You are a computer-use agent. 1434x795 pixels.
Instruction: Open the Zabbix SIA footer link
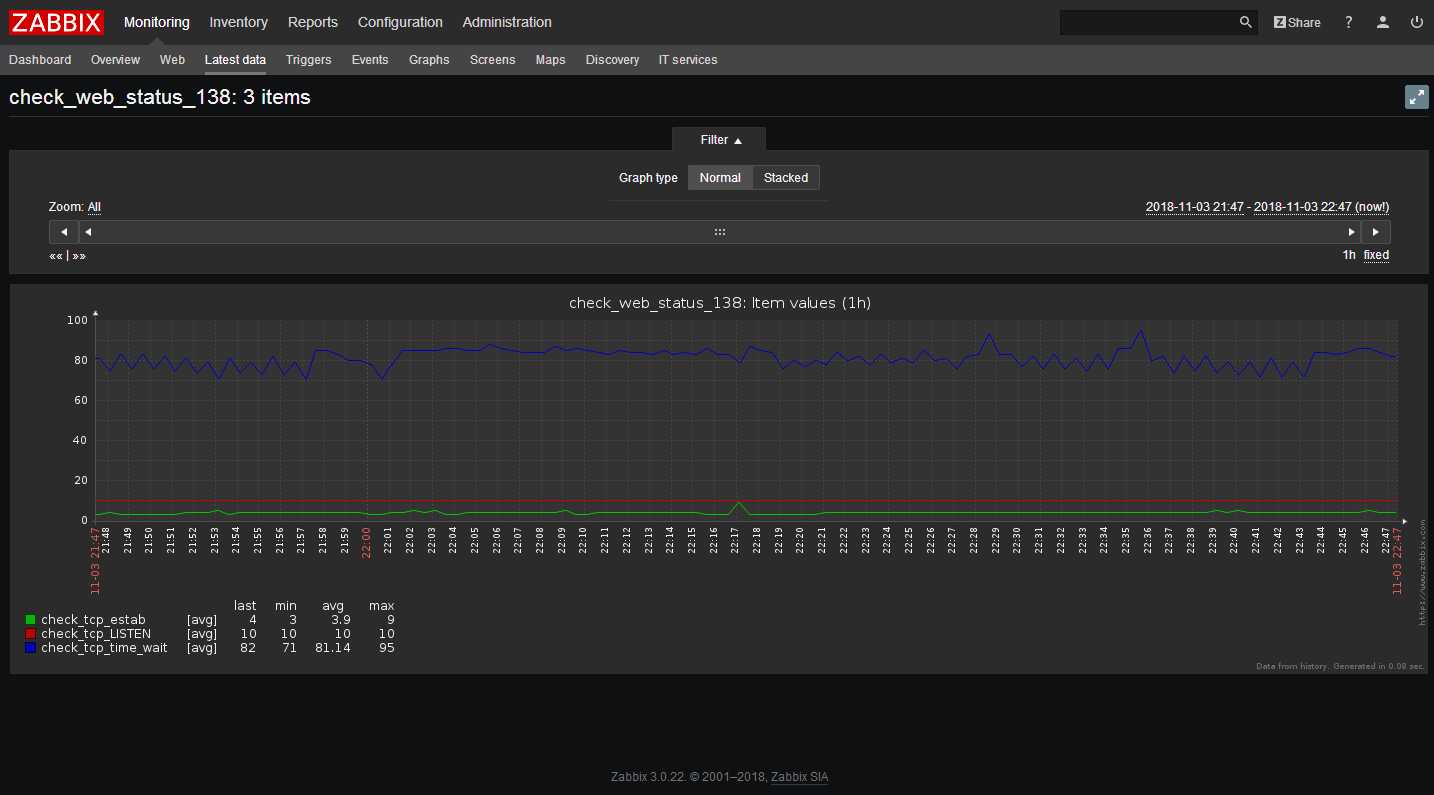(800, 777)
